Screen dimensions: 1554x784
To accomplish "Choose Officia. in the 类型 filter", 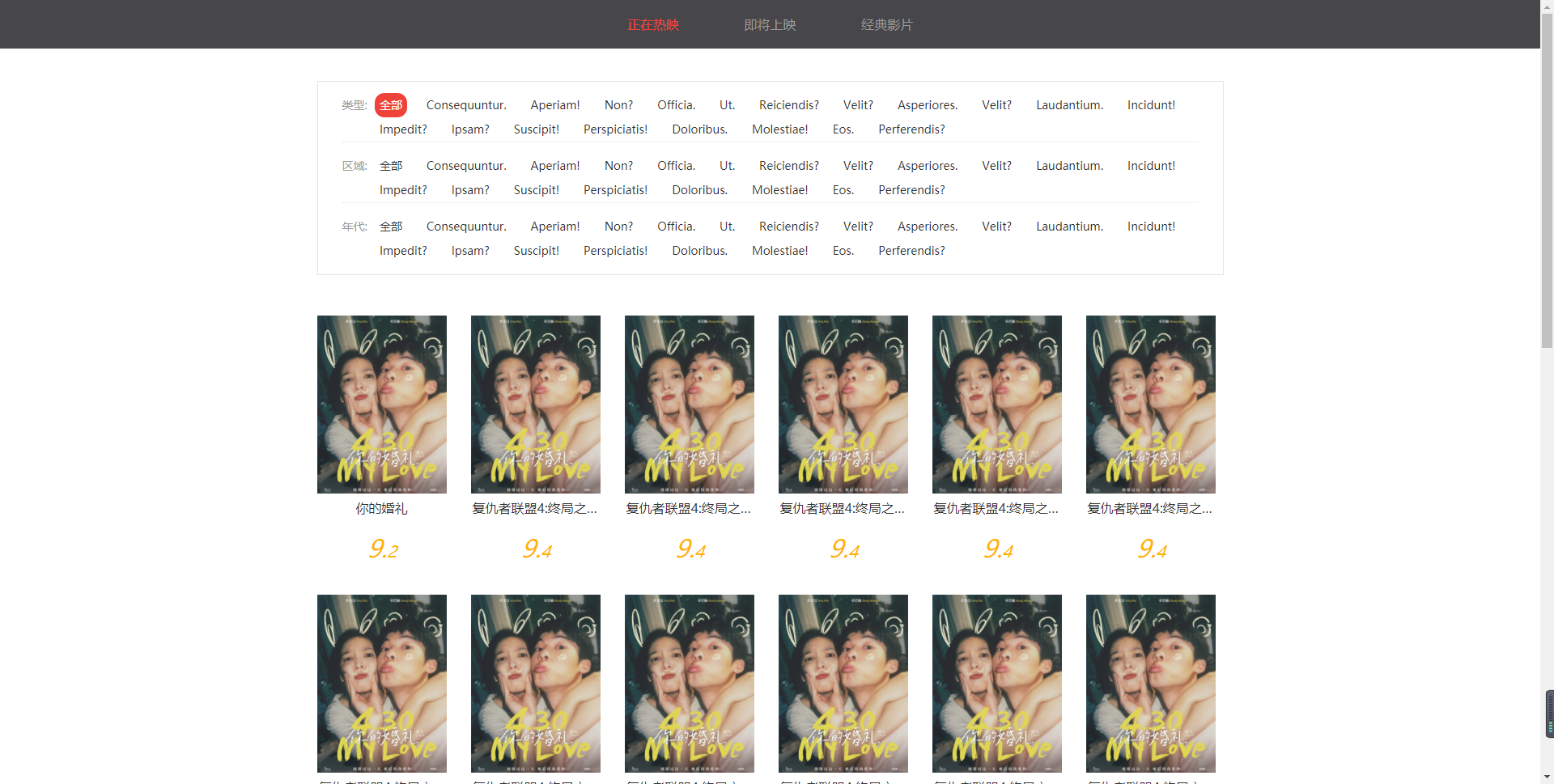I will (676, 105).
